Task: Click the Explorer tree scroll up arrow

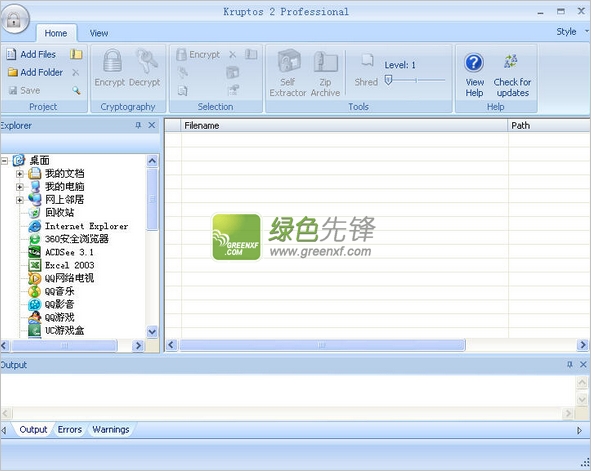Action: click(152, 161)
